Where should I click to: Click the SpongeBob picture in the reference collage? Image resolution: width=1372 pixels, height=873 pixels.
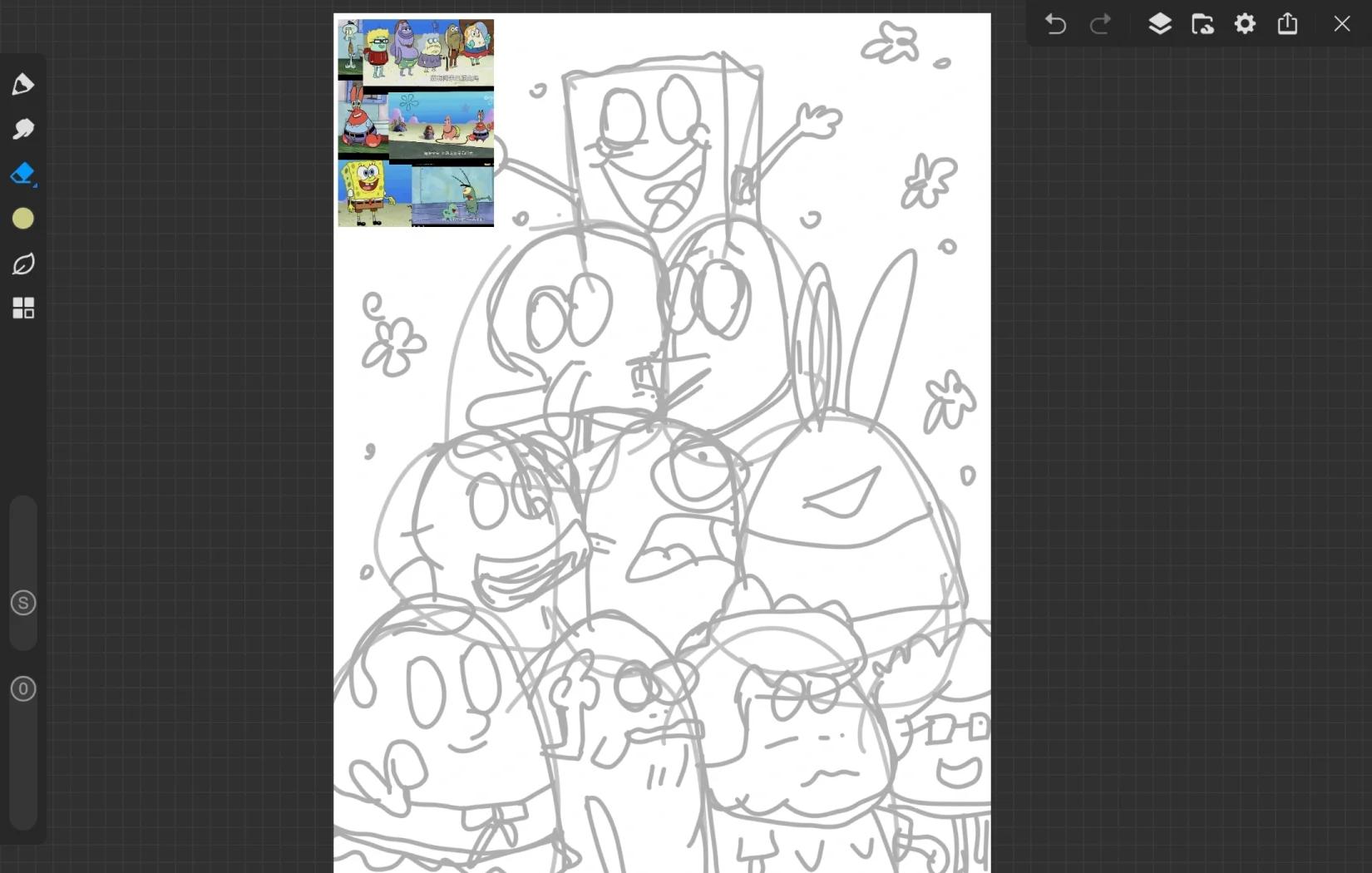[366, 193]
